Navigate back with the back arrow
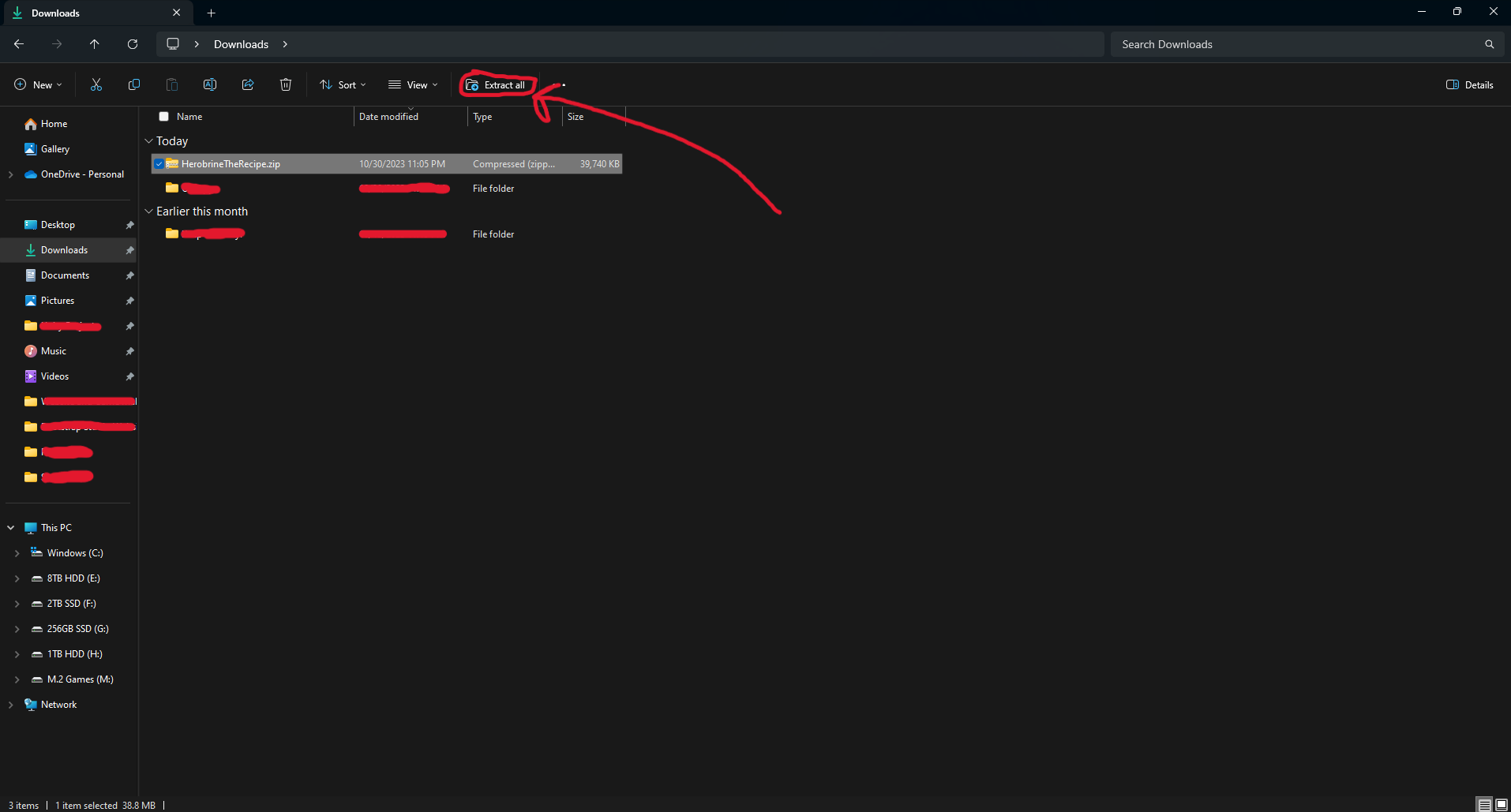1511x812 pixels. coord(19,44)
